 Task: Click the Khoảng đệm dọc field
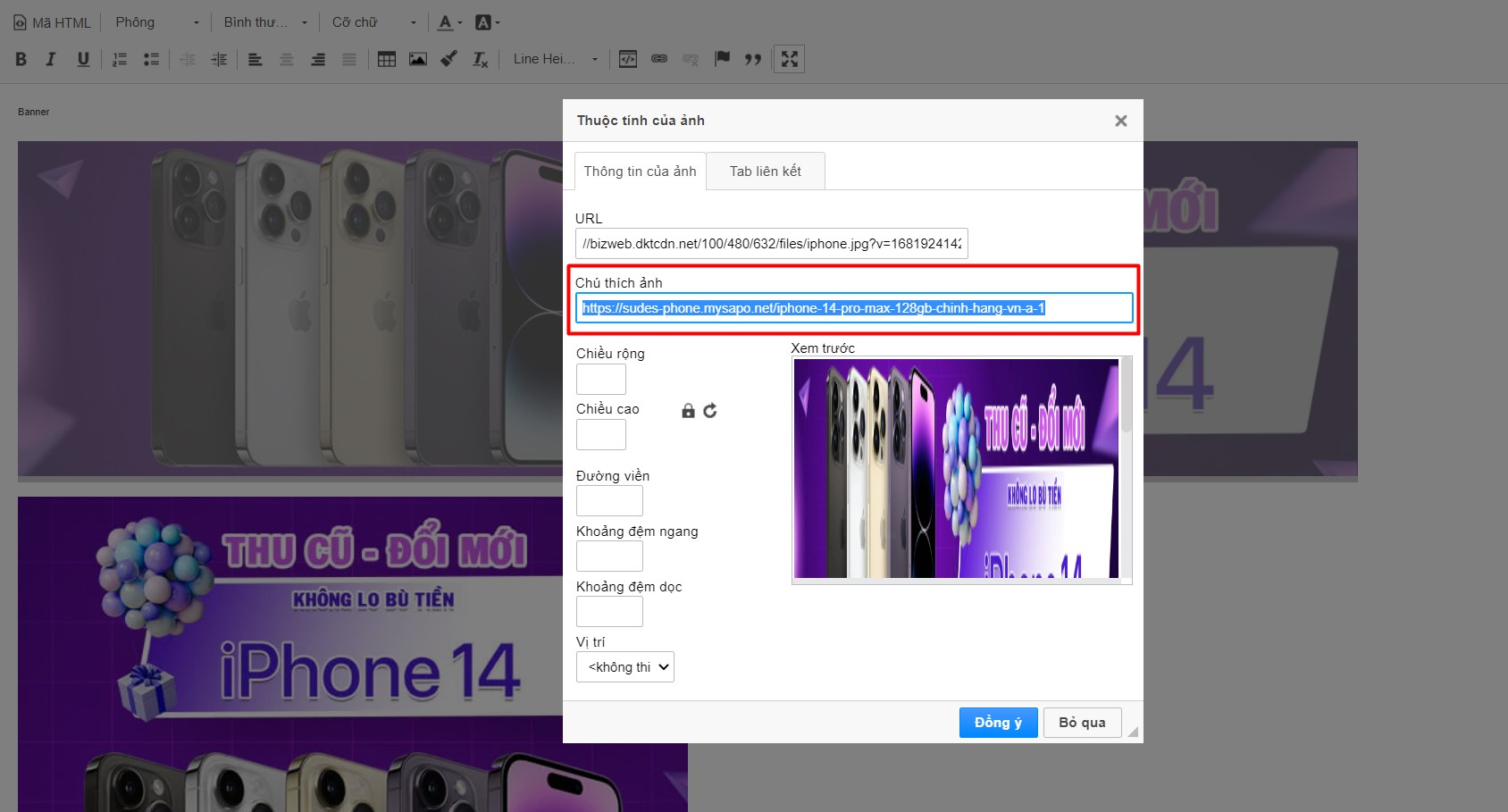[x=609, y=612]
